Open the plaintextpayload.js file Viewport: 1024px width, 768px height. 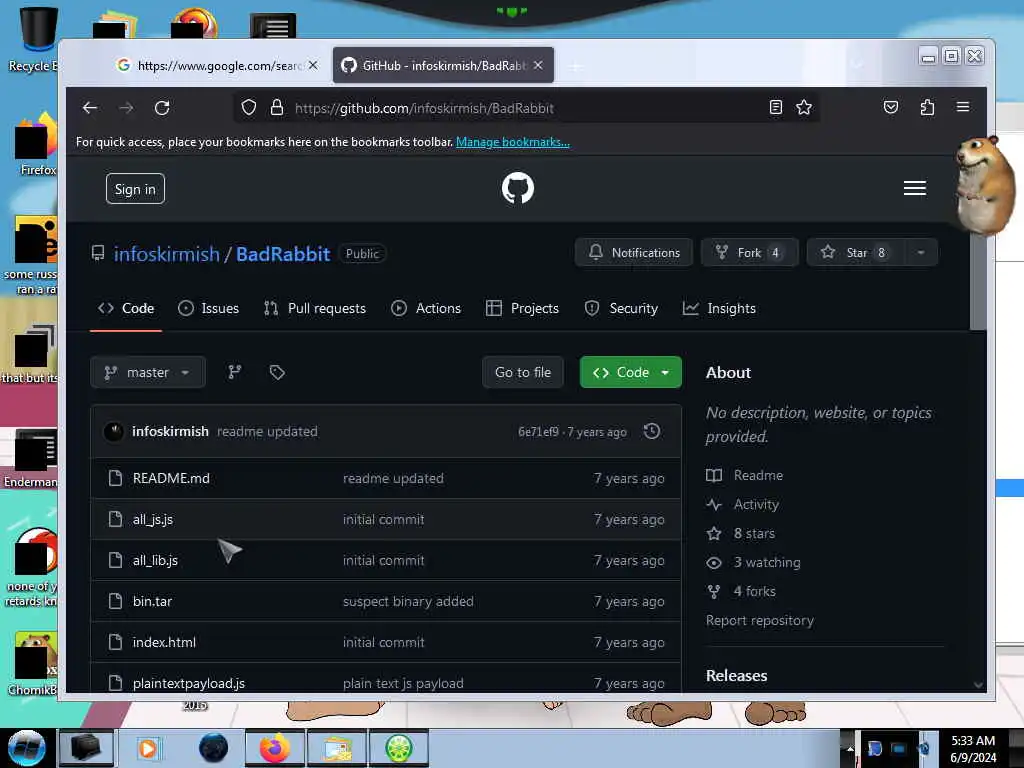[x=189, y=683]
